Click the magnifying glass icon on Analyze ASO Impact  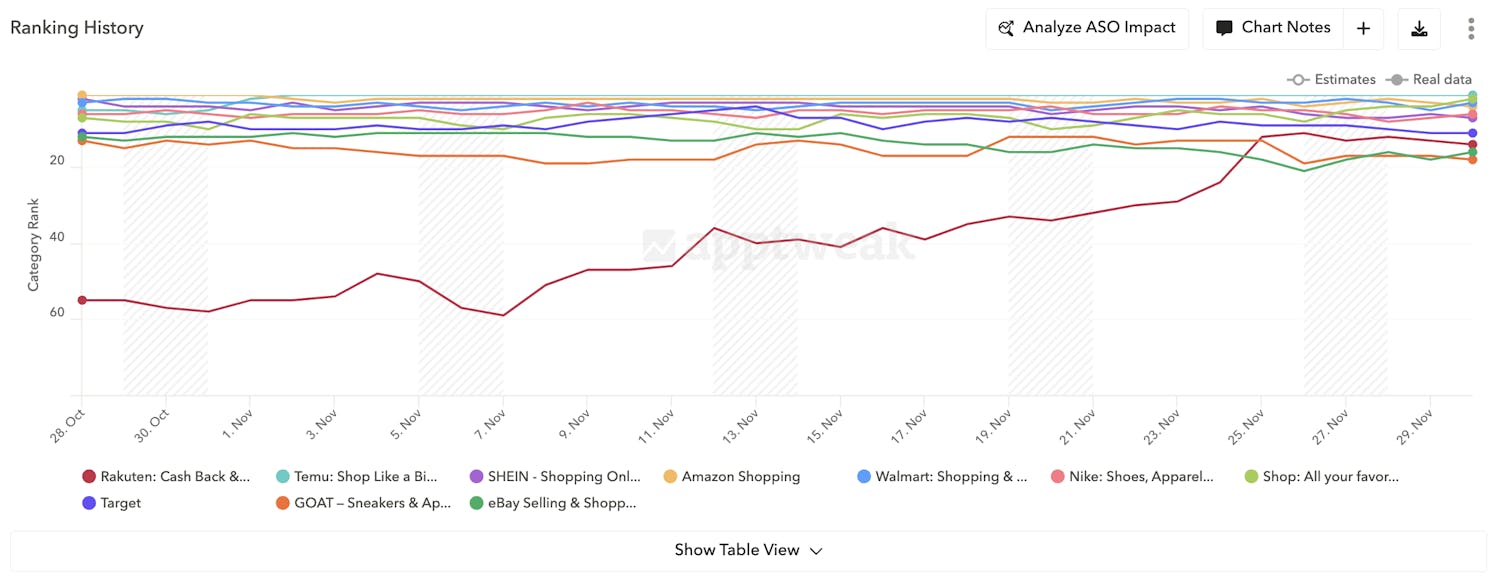click(1006, 28)
